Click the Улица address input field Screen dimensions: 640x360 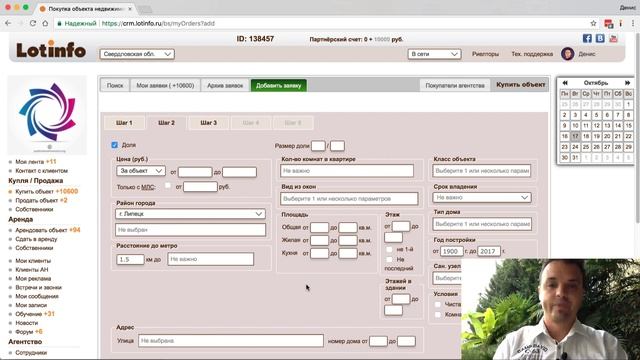pos(231,340)
